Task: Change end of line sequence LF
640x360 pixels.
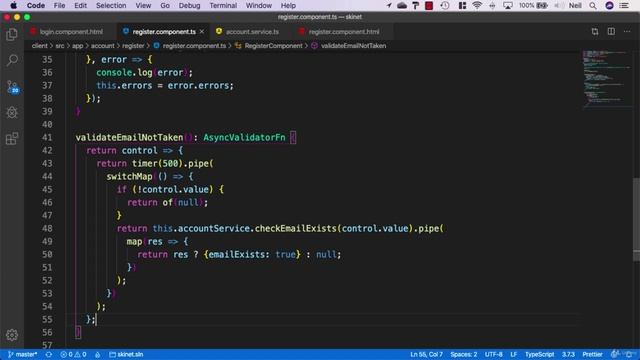Action: (x=513, y=354)
